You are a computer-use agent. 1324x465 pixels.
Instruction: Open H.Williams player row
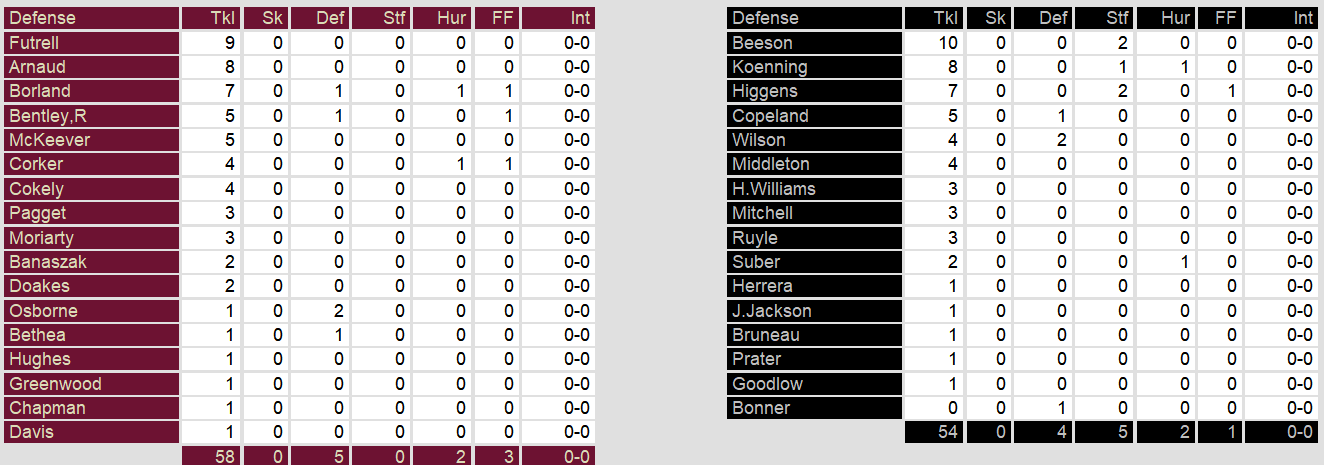[x=774, y=189]
